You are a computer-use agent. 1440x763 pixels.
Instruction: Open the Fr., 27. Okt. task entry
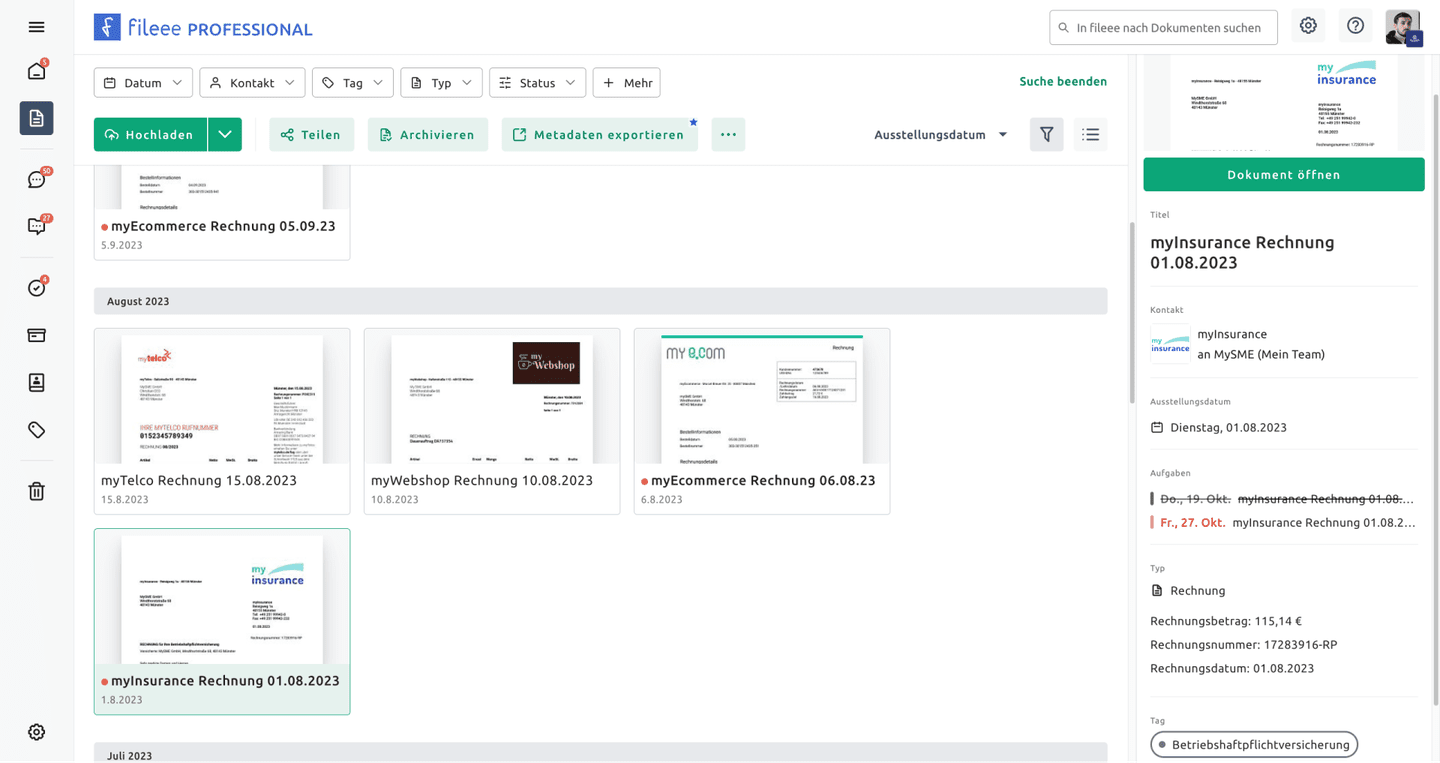1284,523
